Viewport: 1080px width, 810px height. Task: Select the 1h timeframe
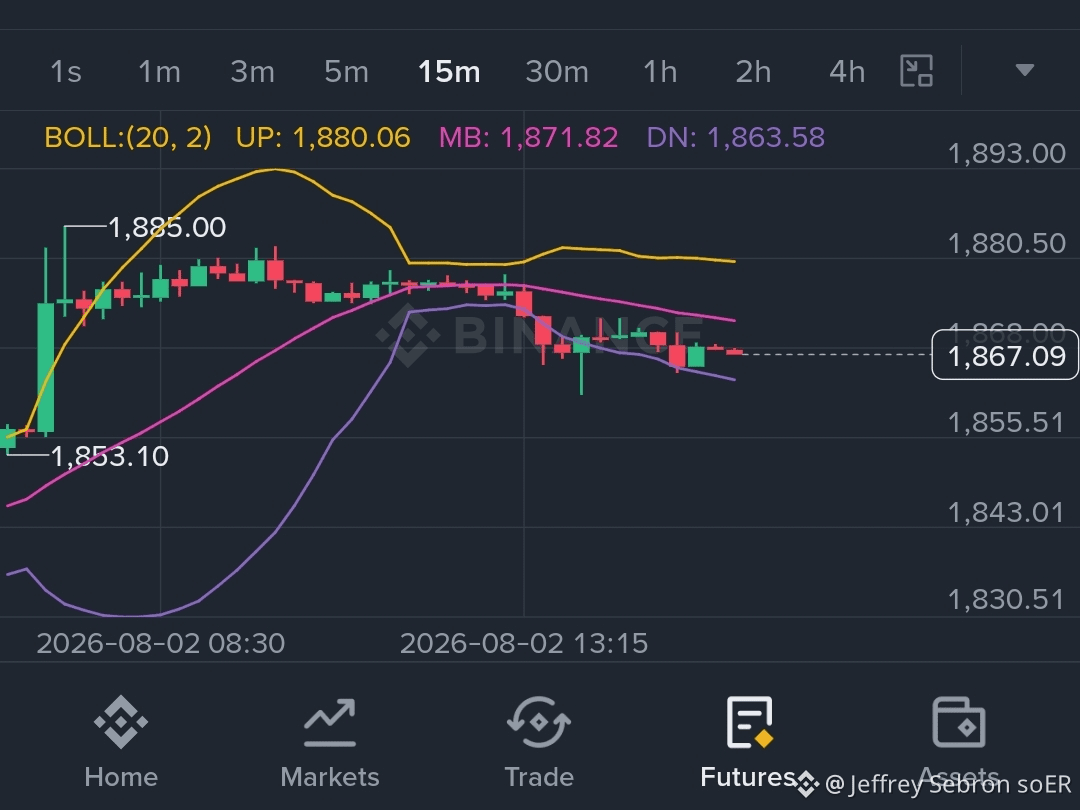pyautogui.click(x=659, y=72)
